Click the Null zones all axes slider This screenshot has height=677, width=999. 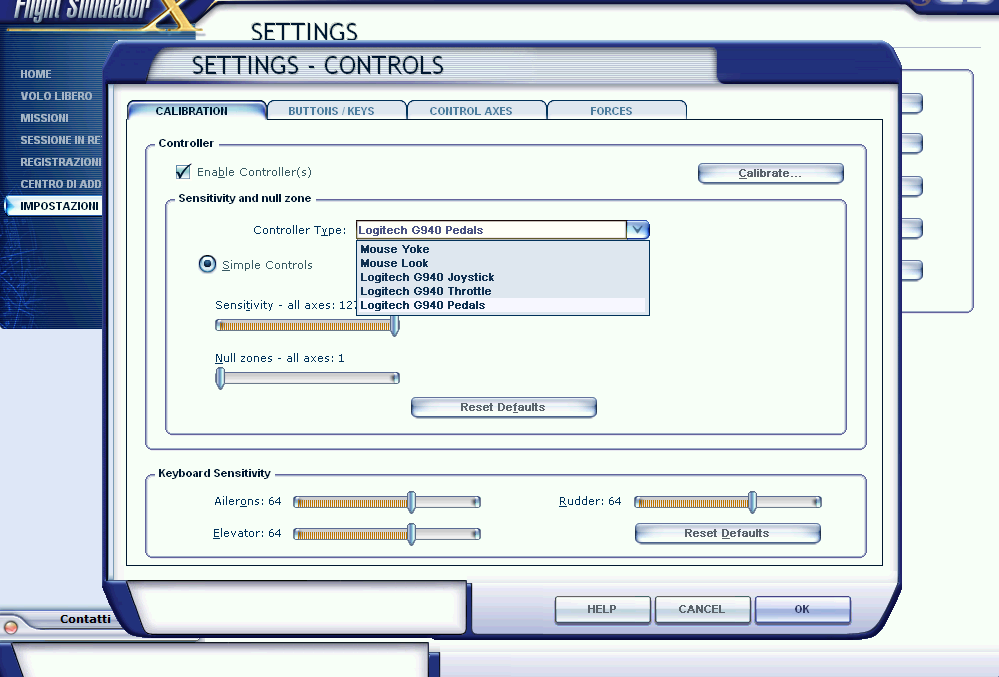tap(308, 378)
